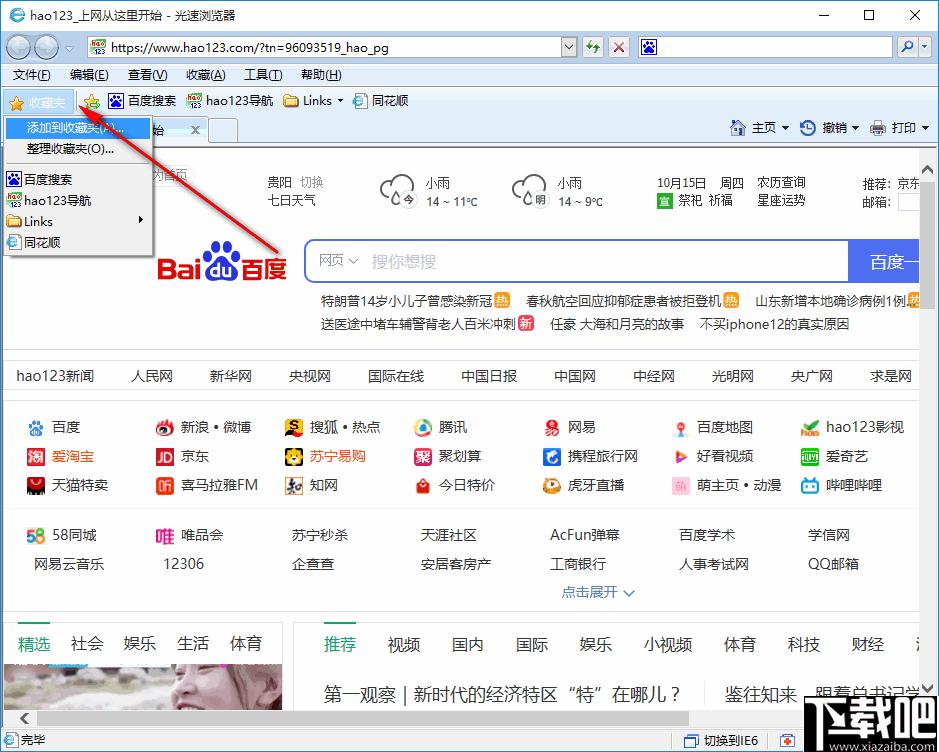This screenshot has height=752, width=939.
Task: Open 哔哩哔哩 site link
Action: pyautogui.click(x=841, y=485)
